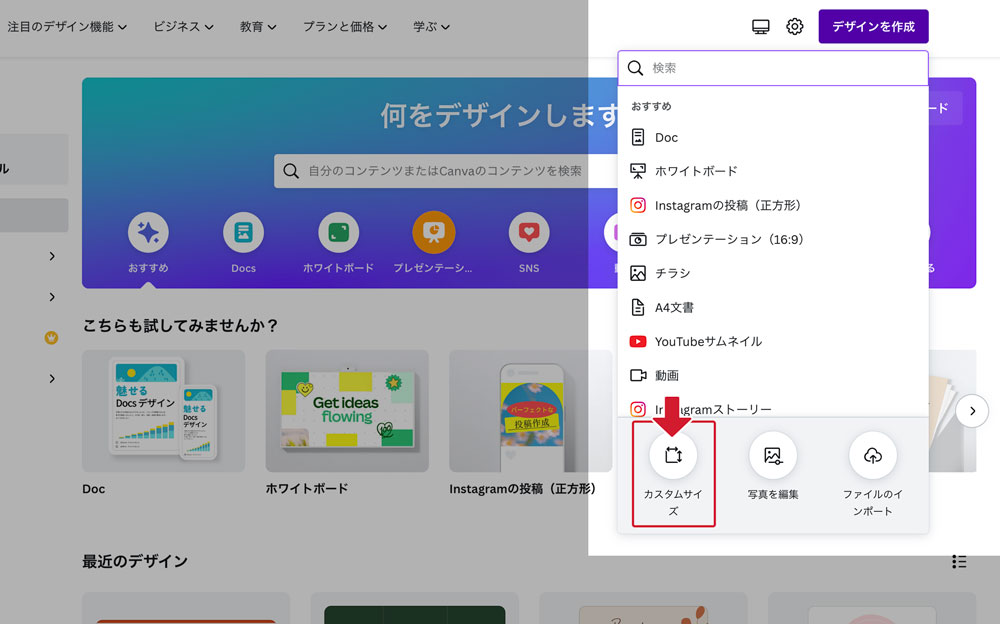Click the ホワイトボード label under the second template
1000x624 pixels.
tap(307, 489)
